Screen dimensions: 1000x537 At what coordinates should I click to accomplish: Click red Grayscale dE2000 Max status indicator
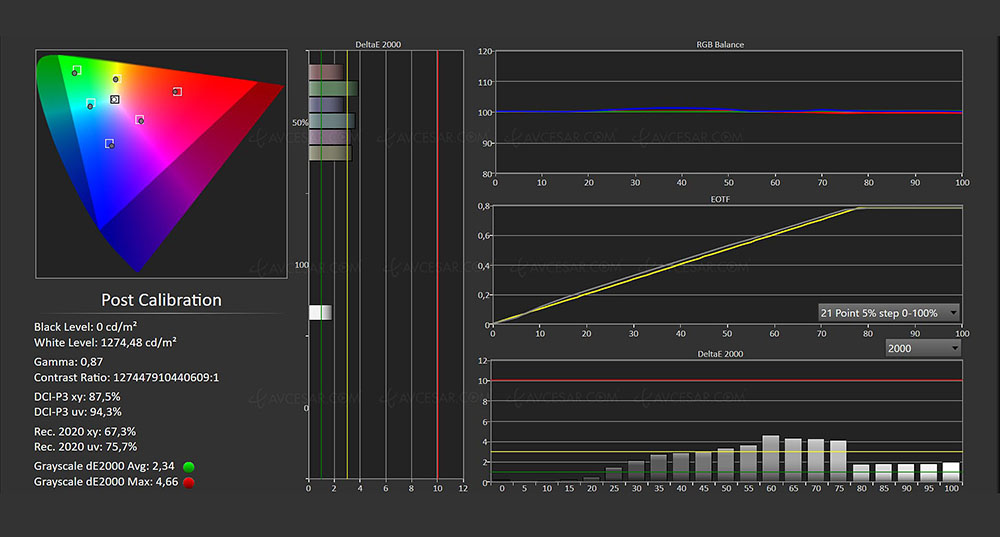tap(189, 482)
